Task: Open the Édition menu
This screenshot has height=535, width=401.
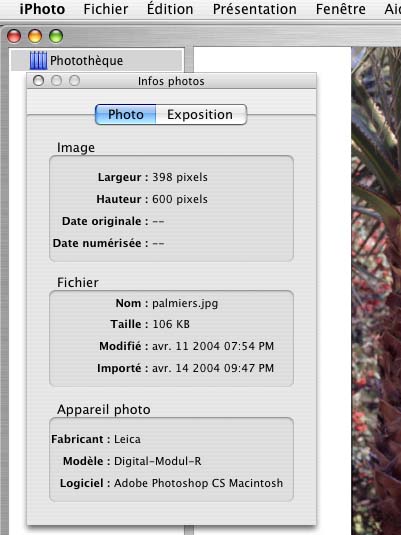Action: pos(170,9)
